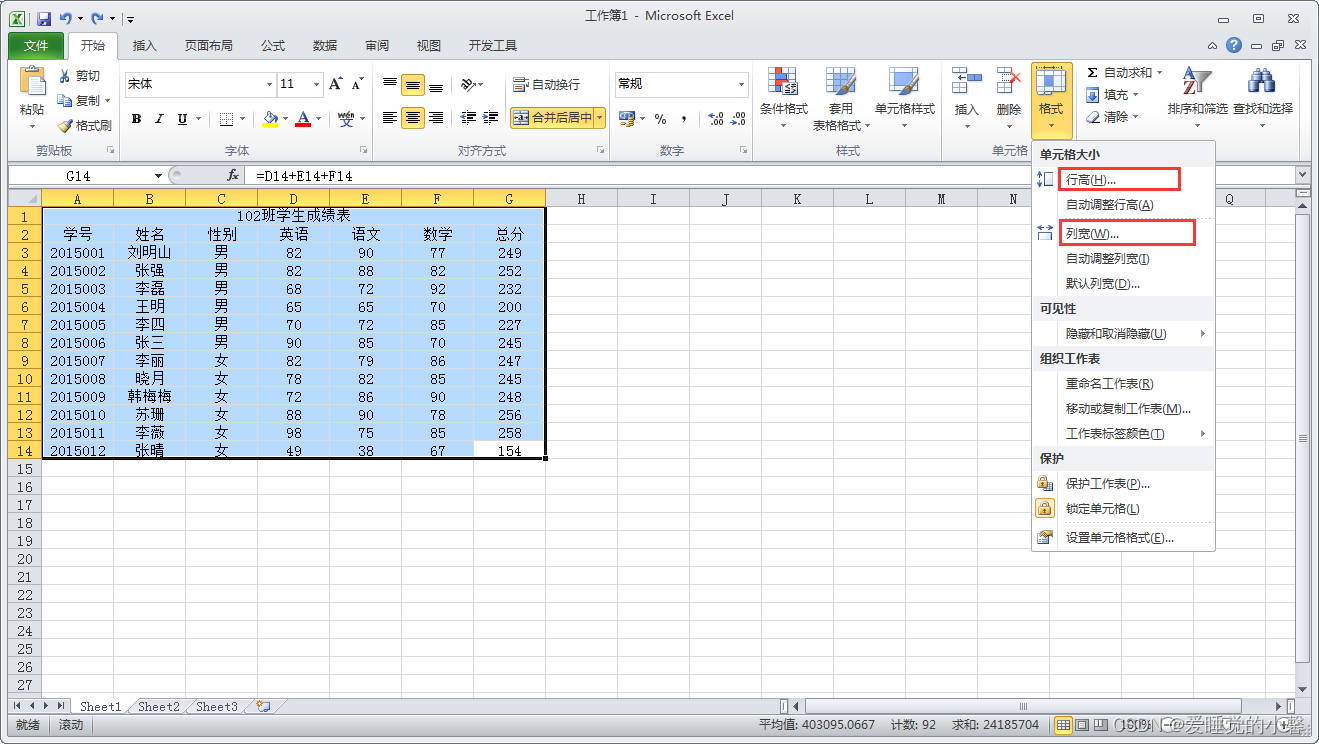The image size is (1319, 744).
Task: Click the increase indent icon
Action: tap(490, 118)
